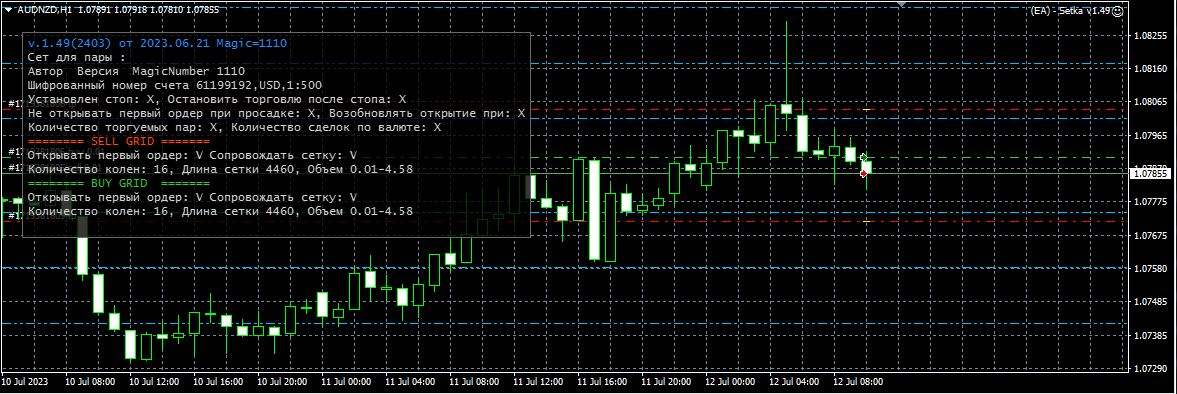Click 'Количество колен: 16' under BUY GRID
The image size is (1177, 394).
pos(220,212)
